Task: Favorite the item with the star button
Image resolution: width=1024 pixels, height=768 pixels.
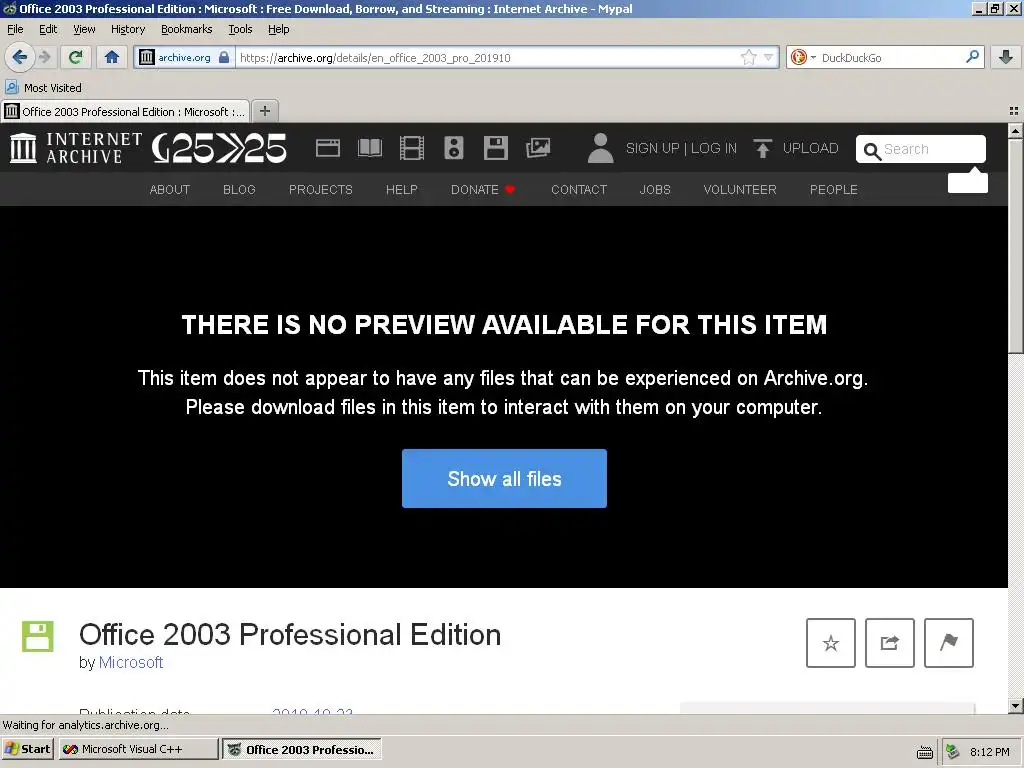Action: 831,643
